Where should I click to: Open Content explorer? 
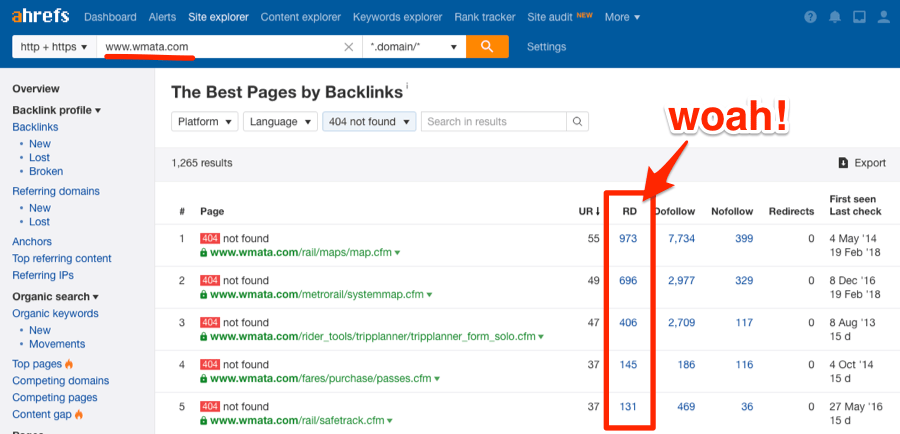301,17
